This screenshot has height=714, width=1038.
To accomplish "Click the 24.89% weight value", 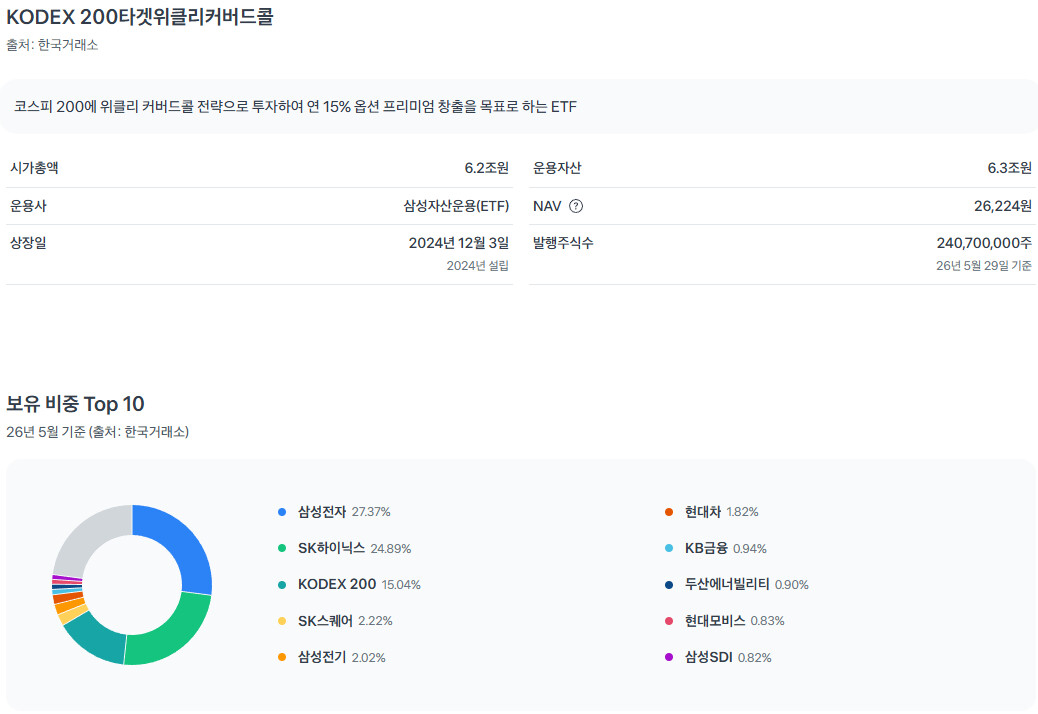I will 391,549.
